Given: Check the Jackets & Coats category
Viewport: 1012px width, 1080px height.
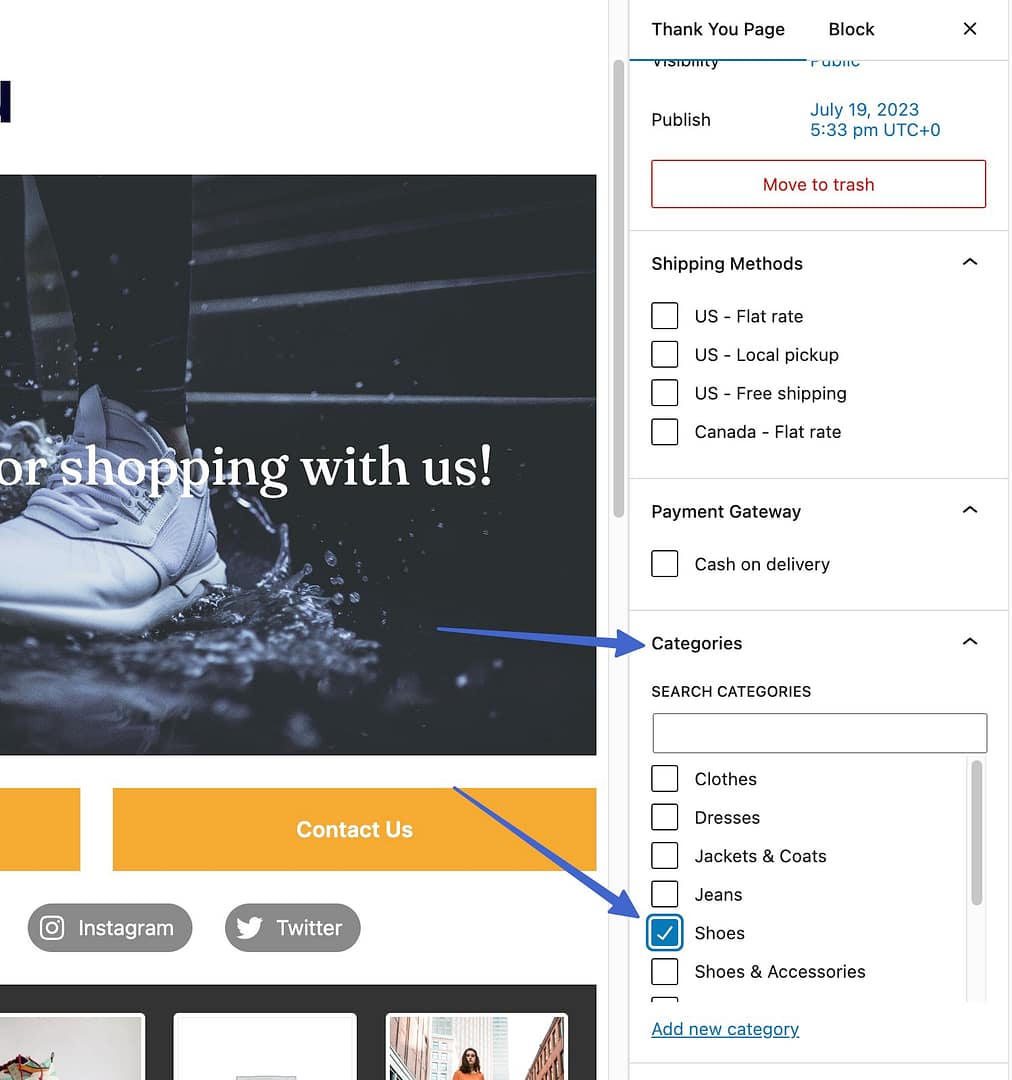Looking at the screenshot, I should click(x=665, y=856).
